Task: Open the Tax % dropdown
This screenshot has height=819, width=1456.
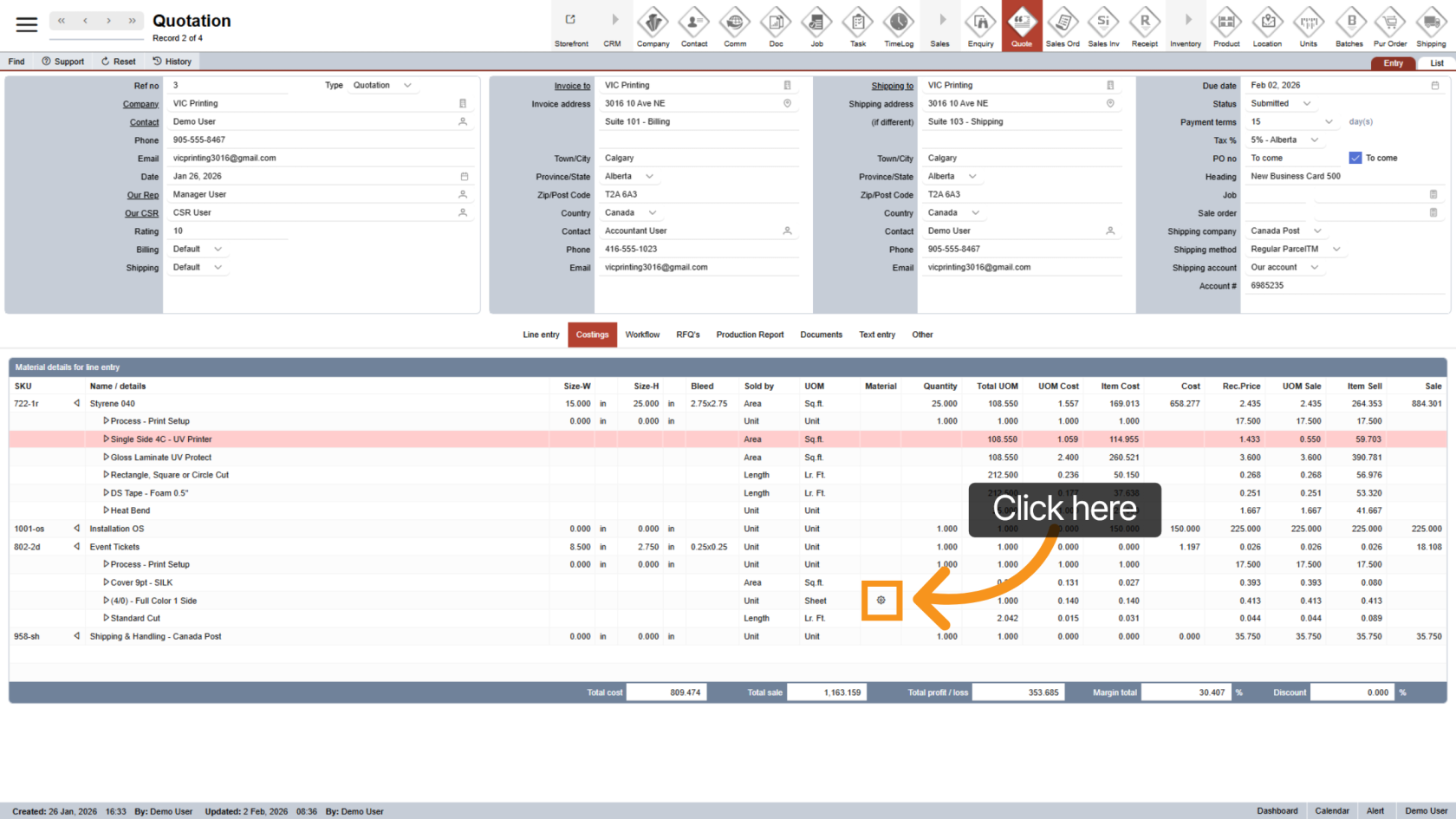Action: click(x=1314, y=140)
